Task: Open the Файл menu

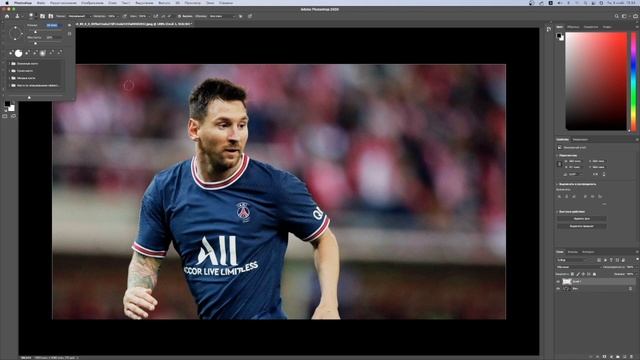Action: 41,3
